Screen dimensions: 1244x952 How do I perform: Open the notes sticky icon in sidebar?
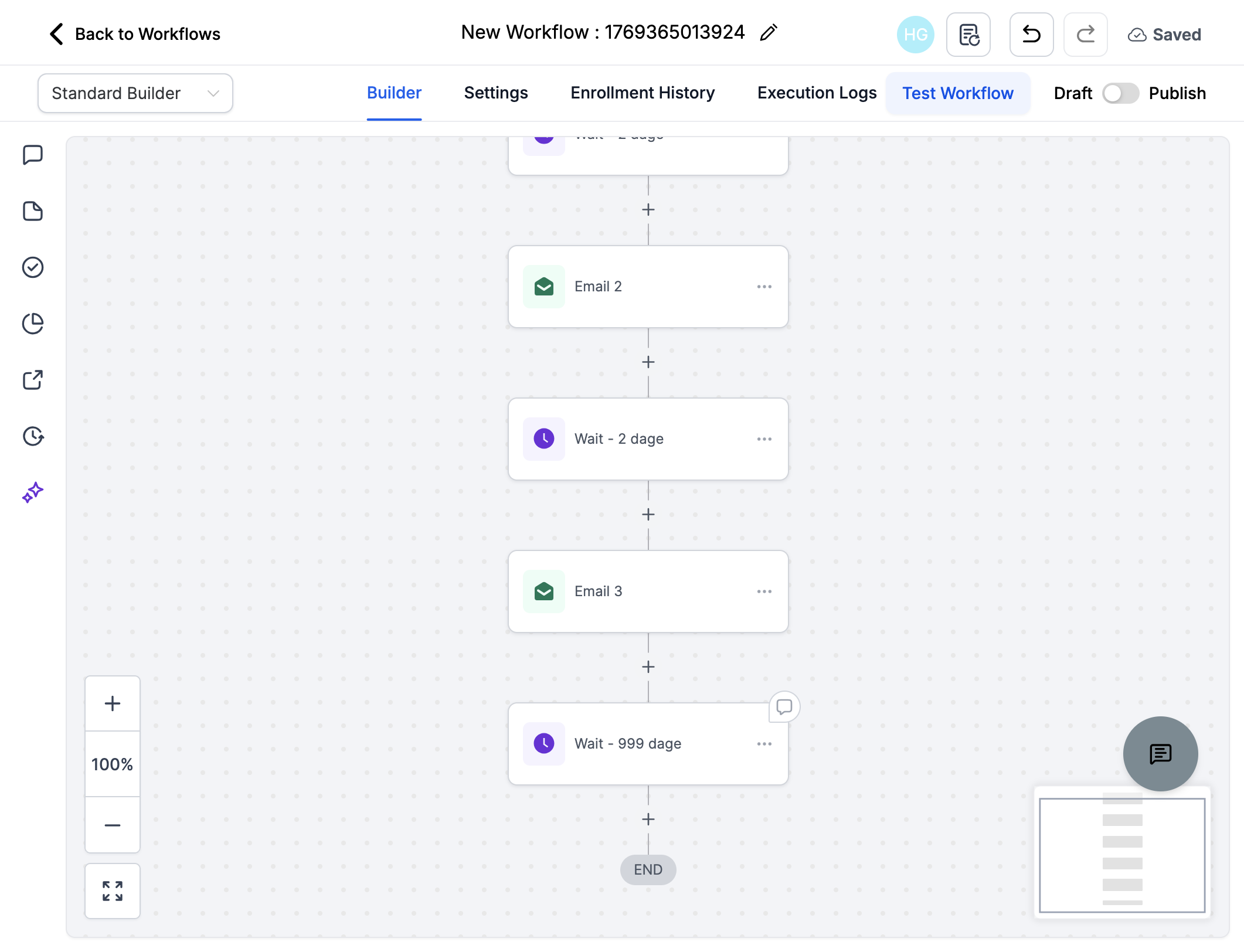33,211
